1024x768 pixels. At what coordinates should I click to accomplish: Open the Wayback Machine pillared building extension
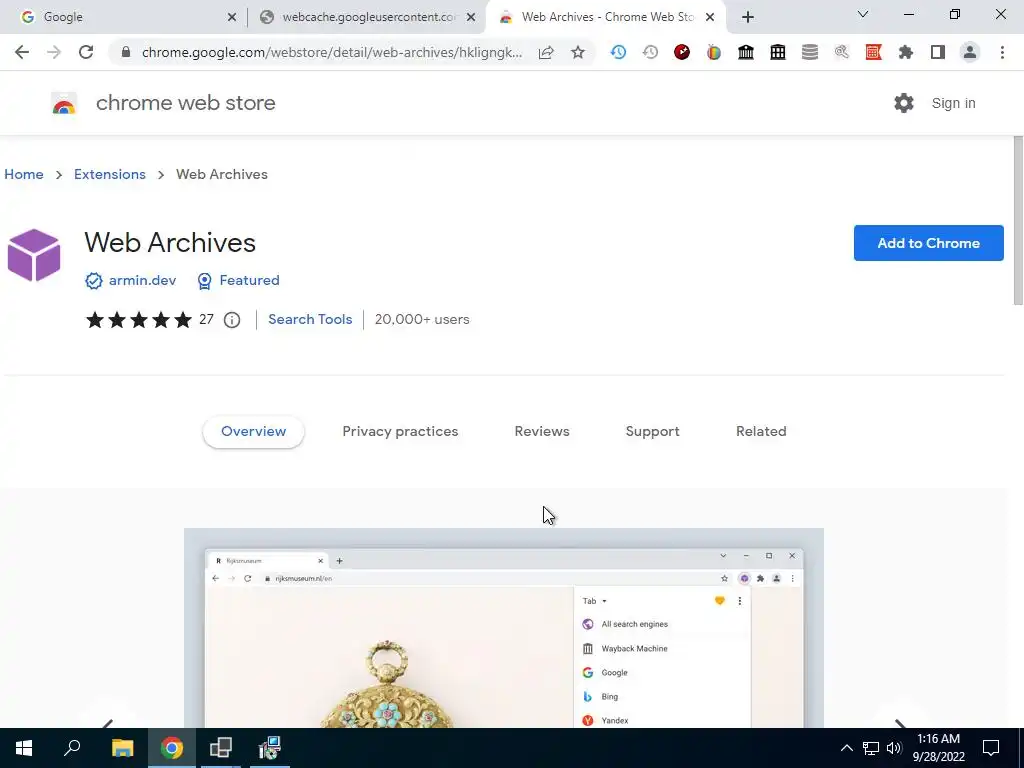pyautogui.click(x=746, y=52)
